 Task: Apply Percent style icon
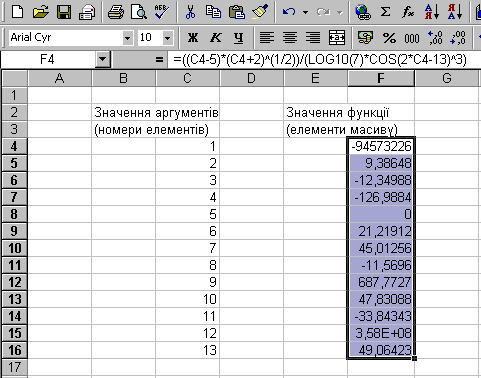(x=389, y=38)
